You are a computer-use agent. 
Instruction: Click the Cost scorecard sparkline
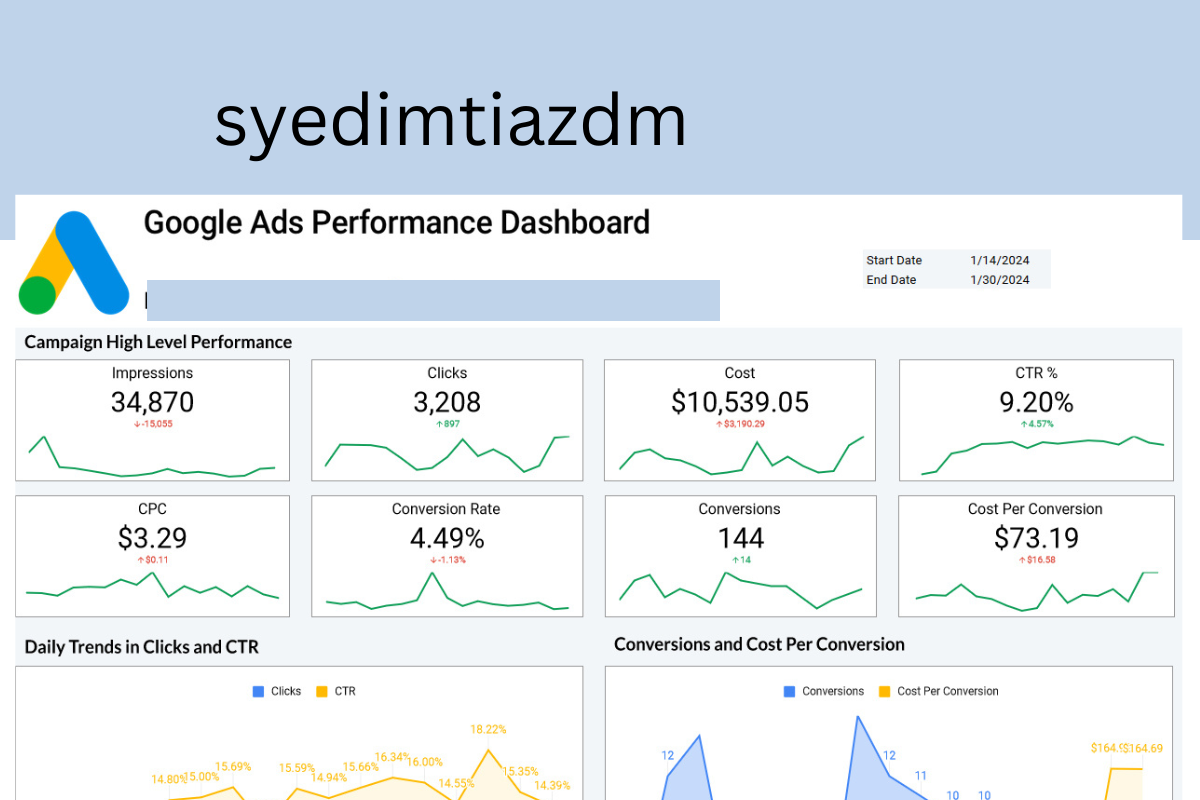(741, 455)
